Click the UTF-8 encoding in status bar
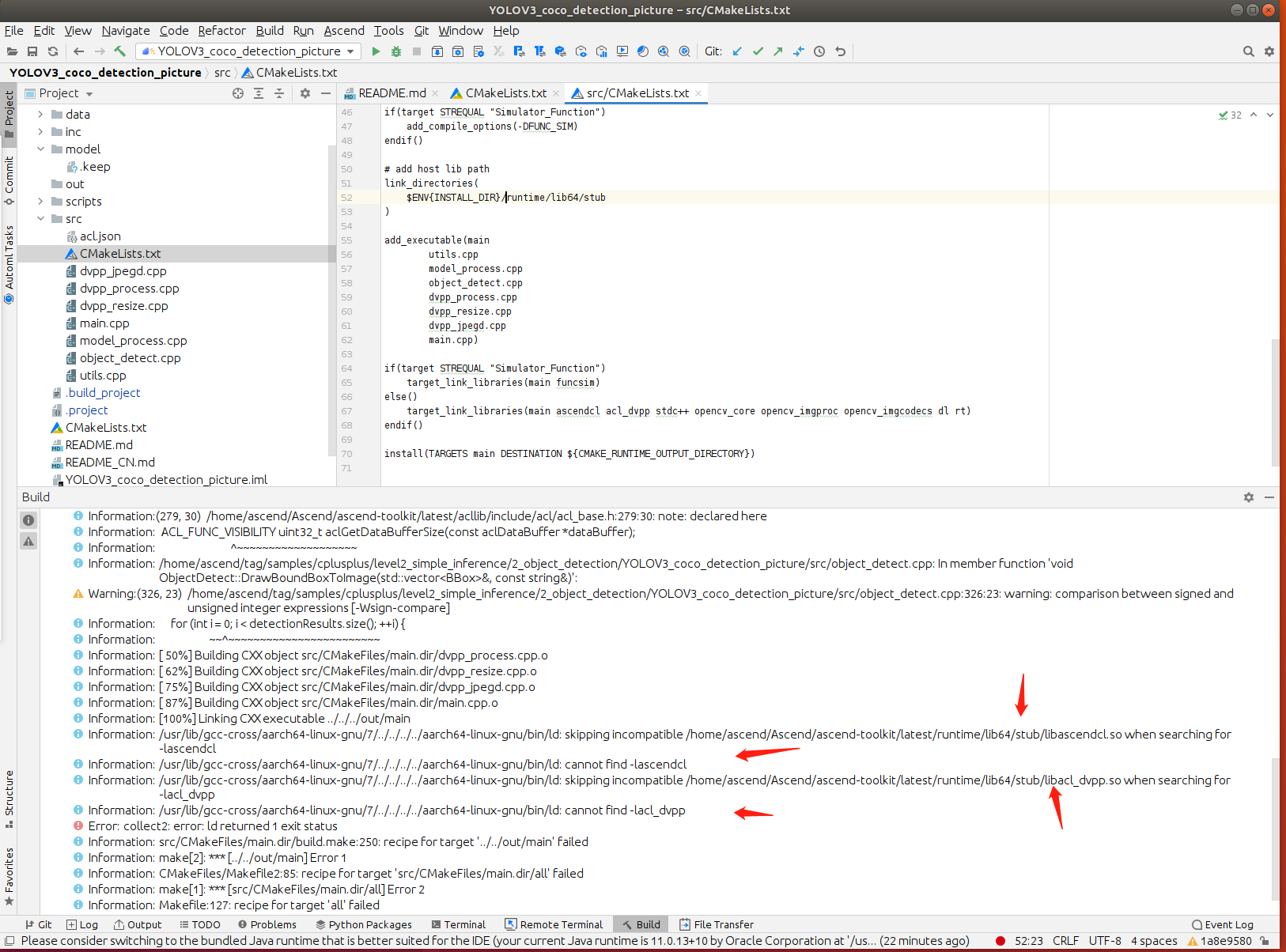 (1105, 941)
